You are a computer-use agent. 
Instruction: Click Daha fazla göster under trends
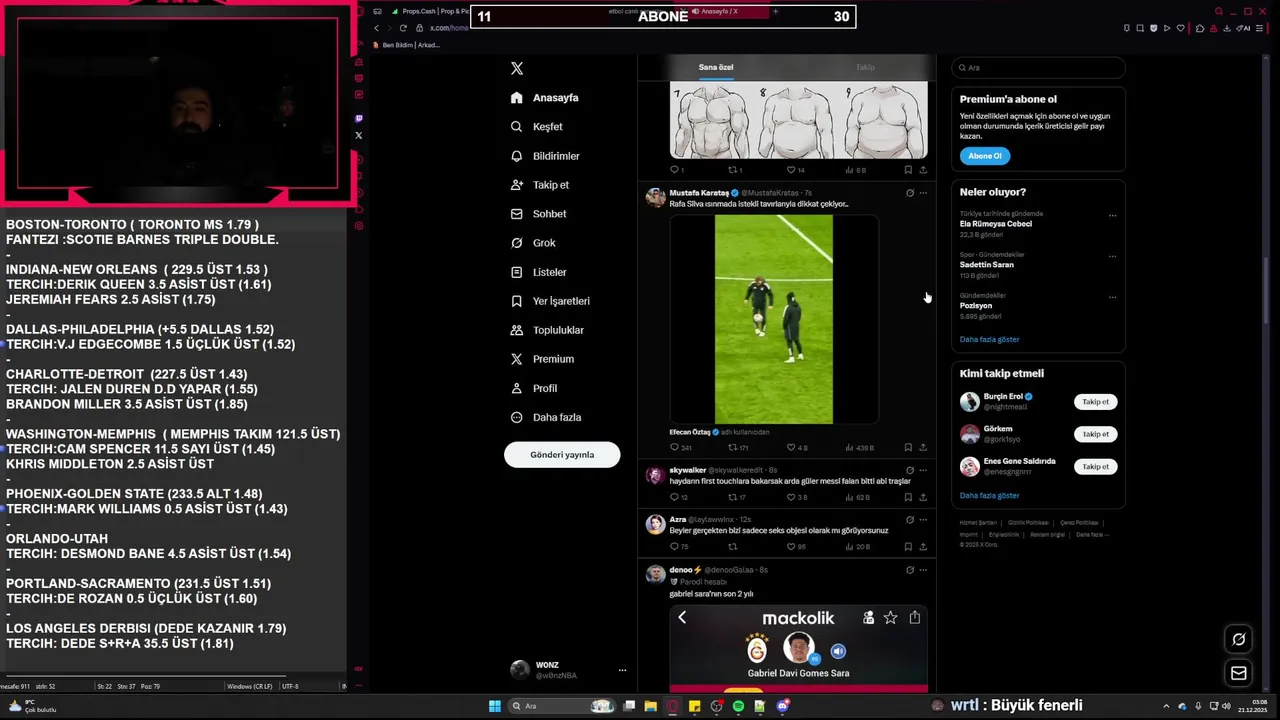coord(990,340)
